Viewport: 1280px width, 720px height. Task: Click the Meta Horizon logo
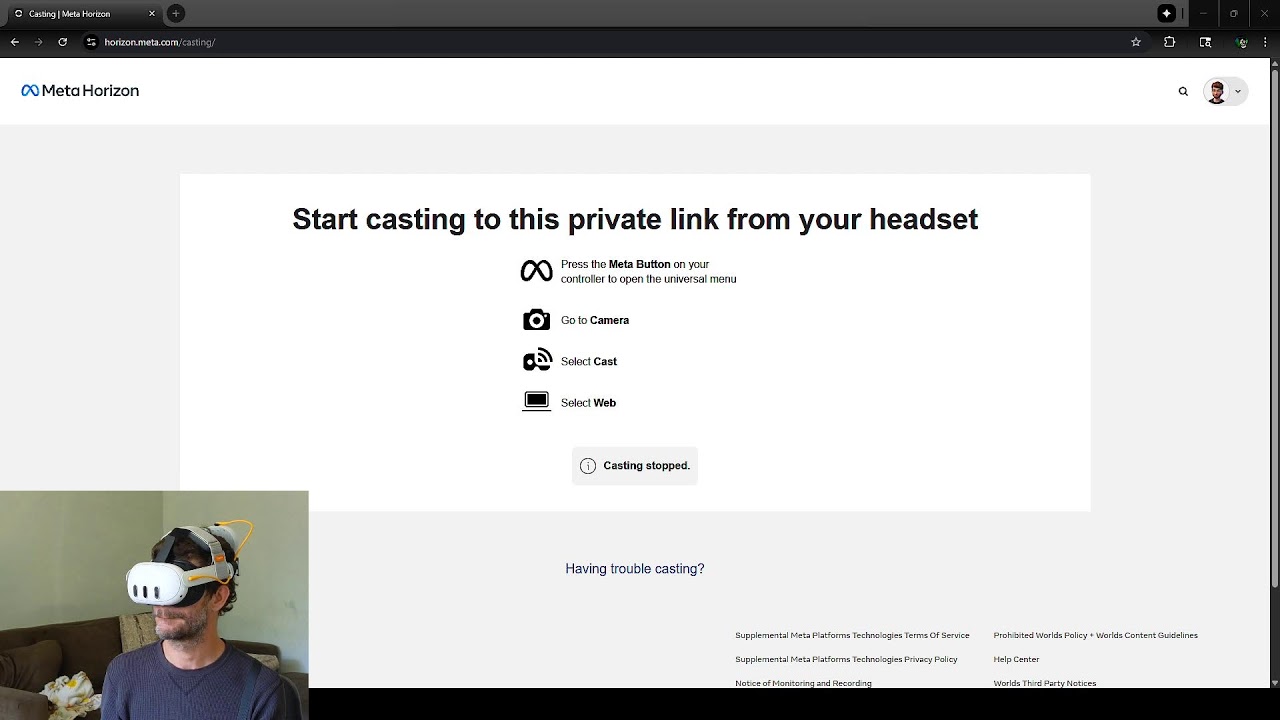pos(80,91)
